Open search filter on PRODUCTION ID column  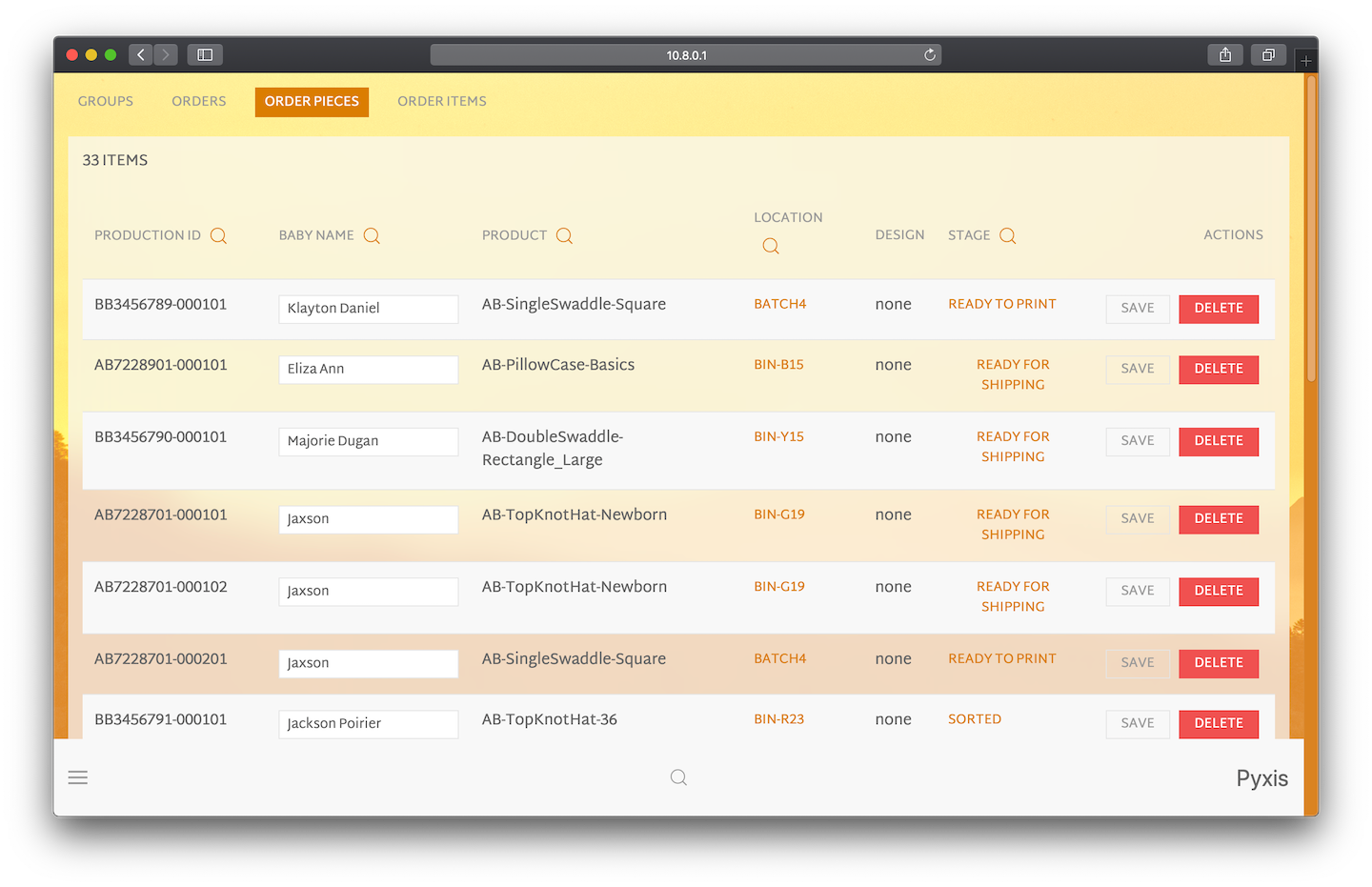pos(219,235)
